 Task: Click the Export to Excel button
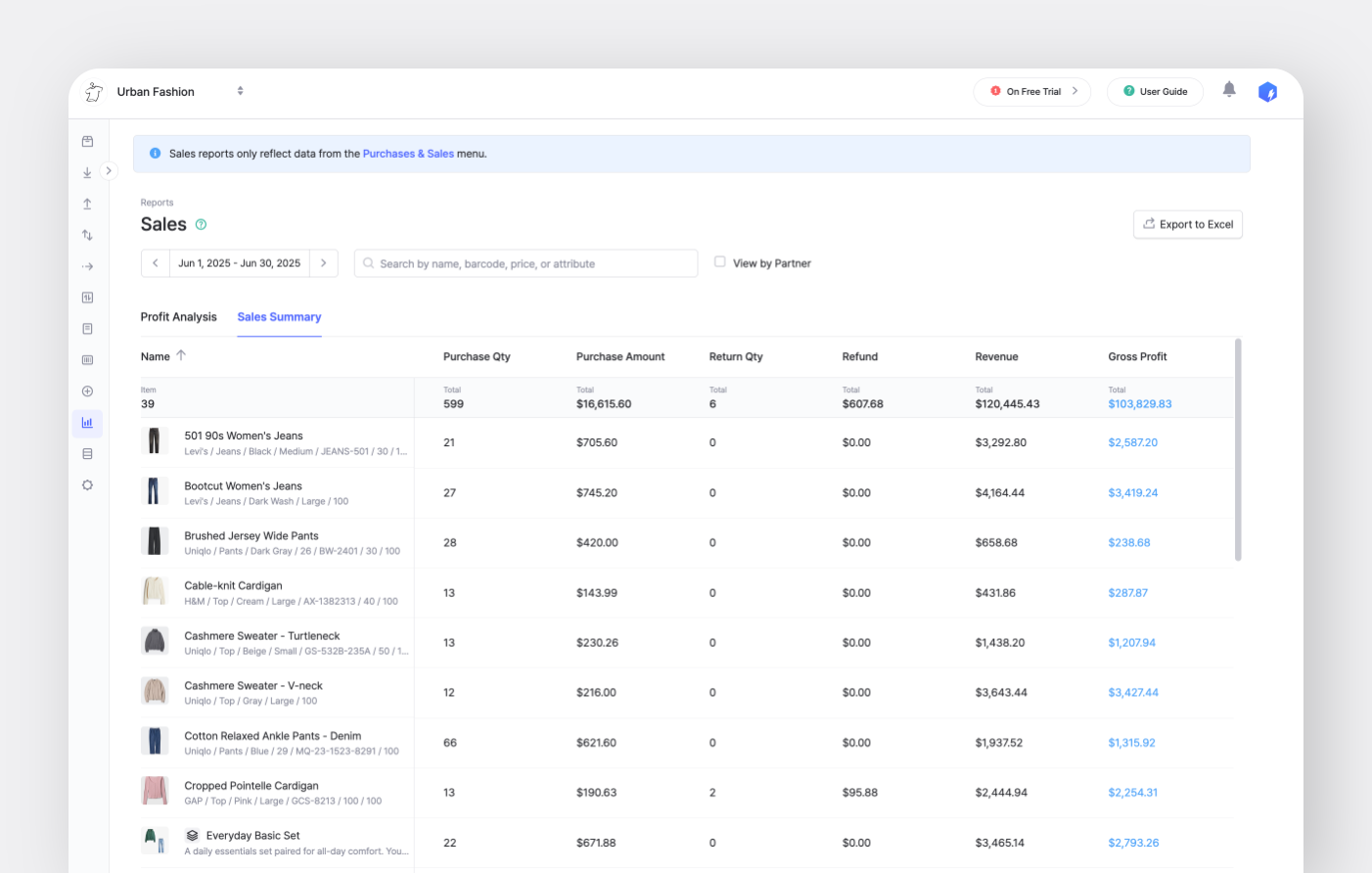pyautogui.click(x=1187, y=224)
